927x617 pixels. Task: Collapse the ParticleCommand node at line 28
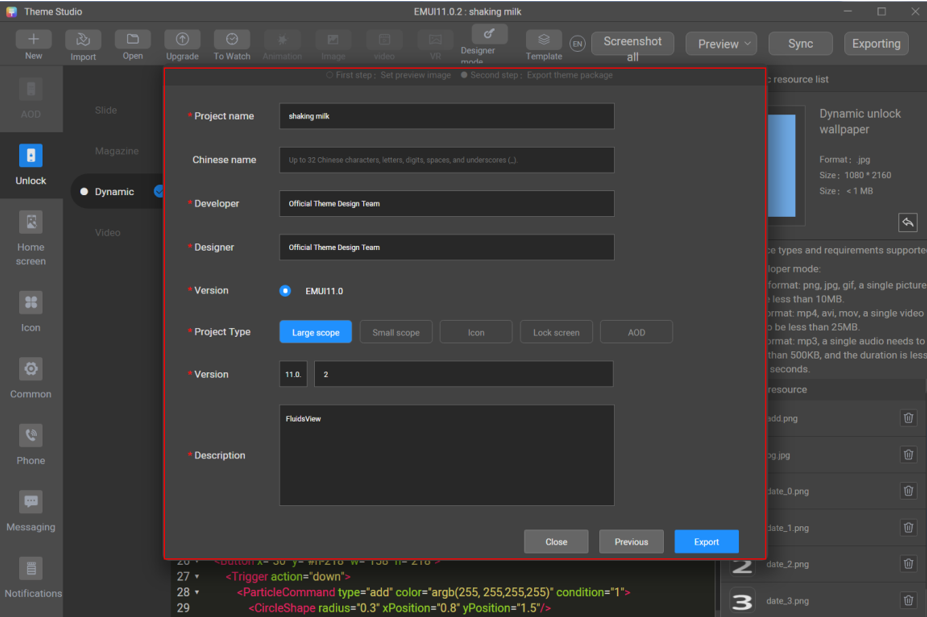click(197, 592)
